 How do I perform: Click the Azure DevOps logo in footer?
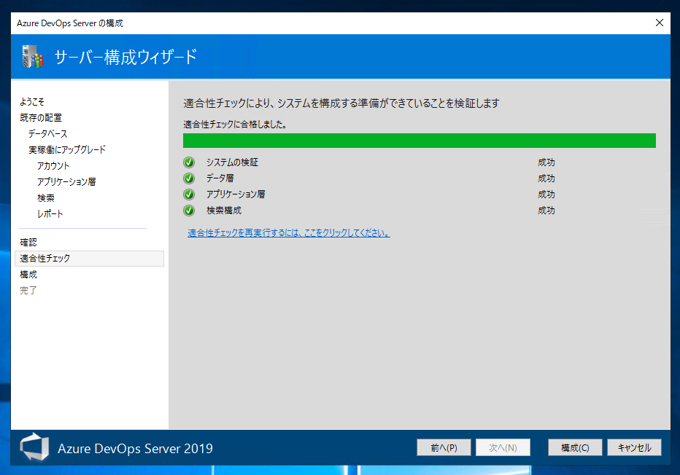34,447
